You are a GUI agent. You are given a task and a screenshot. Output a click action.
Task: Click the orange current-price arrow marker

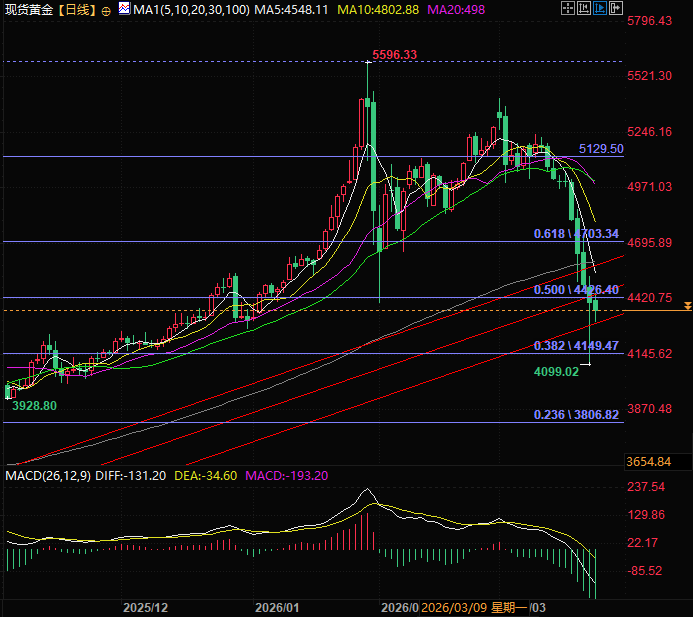tap(688, 306)
